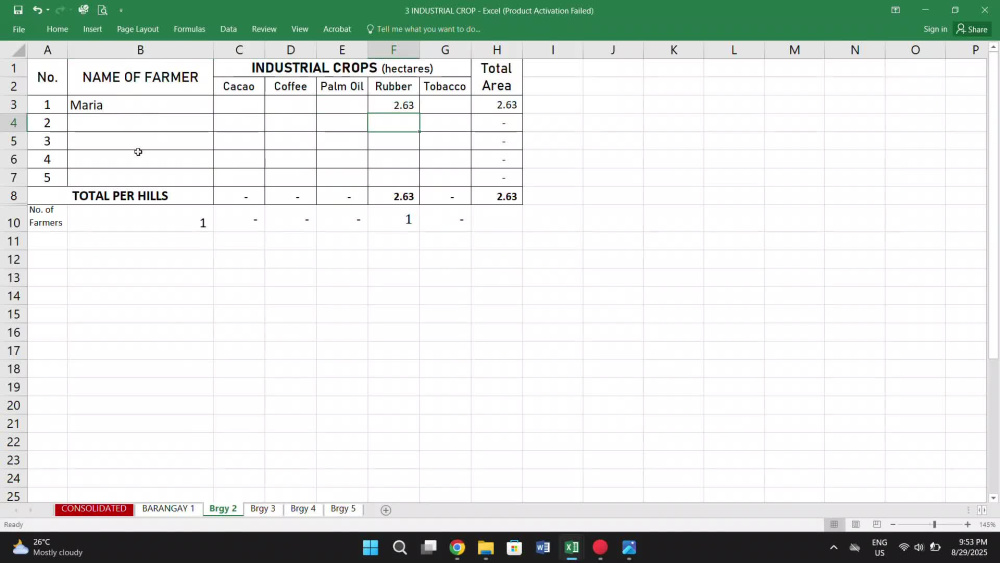Open zoom dialog via 145% label
The image size is (1000, 563).
point(987,525)
